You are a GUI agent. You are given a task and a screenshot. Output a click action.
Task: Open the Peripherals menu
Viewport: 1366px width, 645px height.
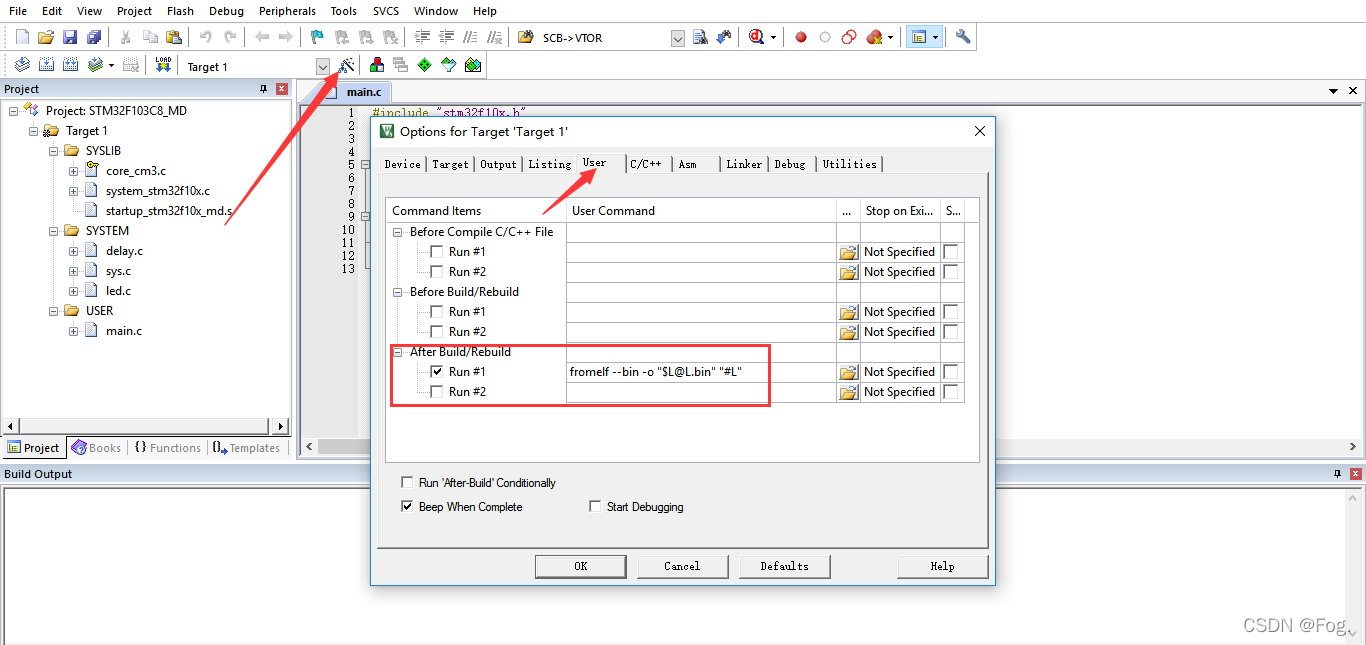point(287,11)
